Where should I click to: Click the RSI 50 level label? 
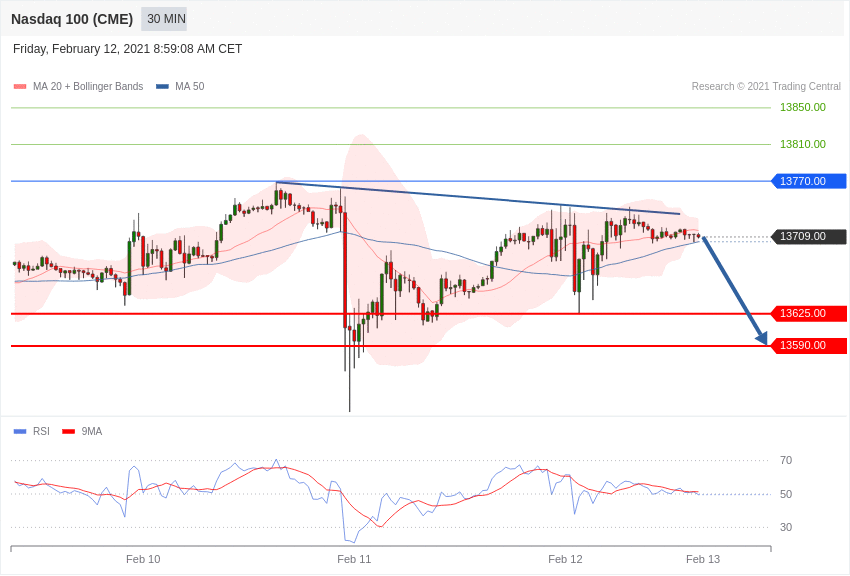coord(785,494)
